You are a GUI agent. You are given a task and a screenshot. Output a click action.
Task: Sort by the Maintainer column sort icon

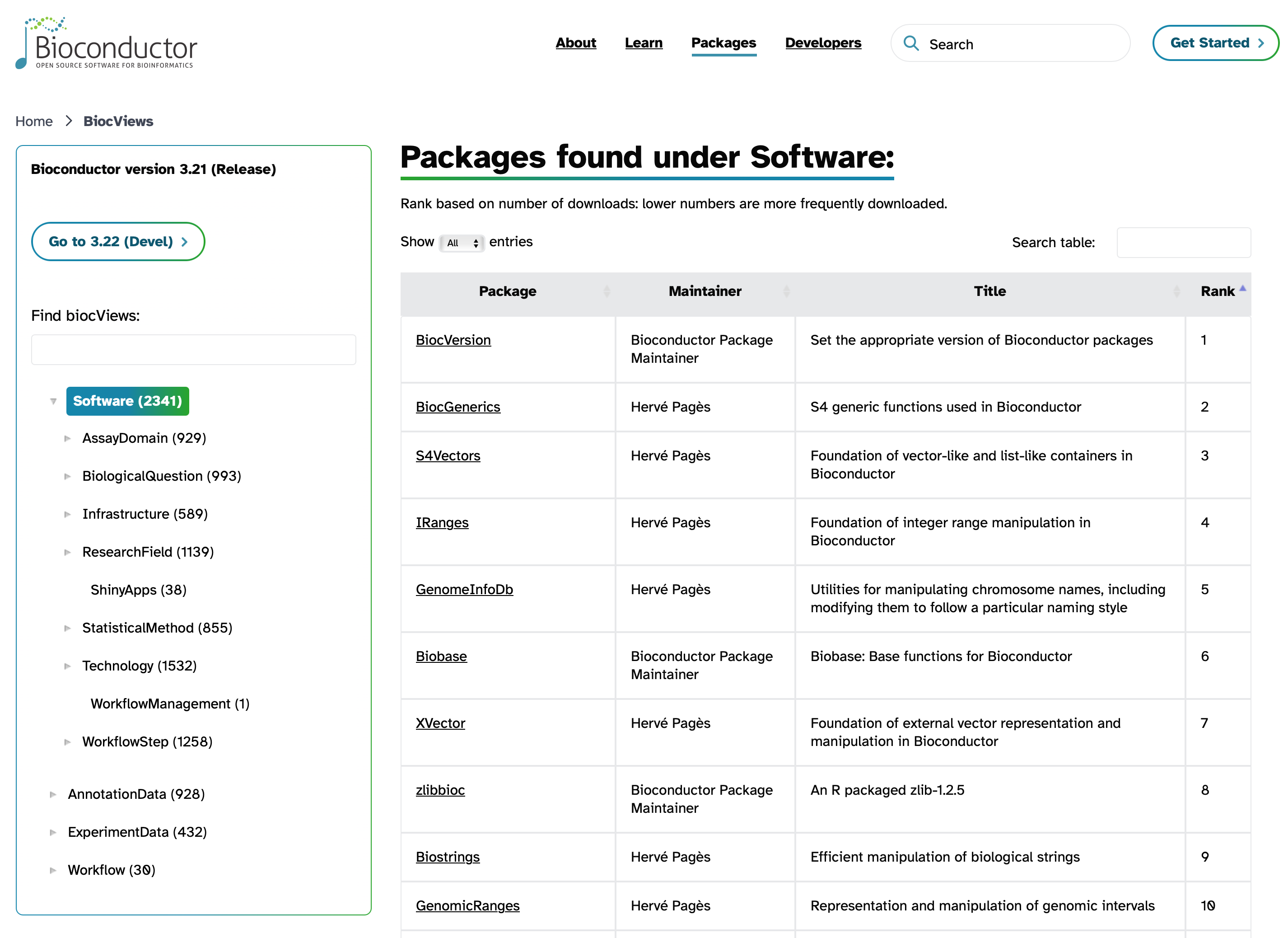click(x=787, y=291)
